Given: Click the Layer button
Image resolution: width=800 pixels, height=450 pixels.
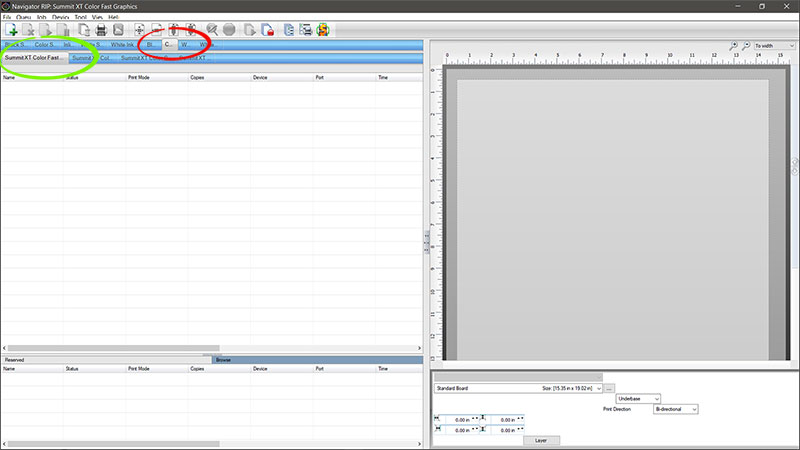Looking at the screenshot, I should (x=541, y=440).
